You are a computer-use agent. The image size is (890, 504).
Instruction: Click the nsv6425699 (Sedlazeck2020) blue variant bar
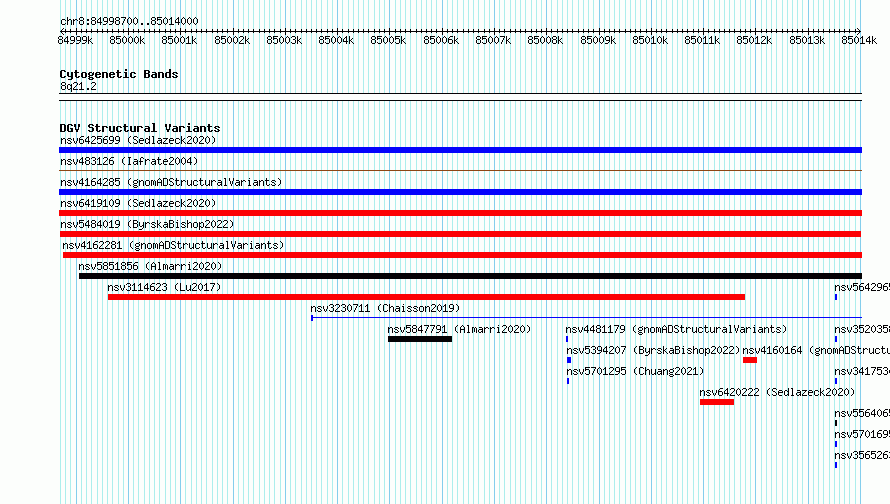pos(460,150)
